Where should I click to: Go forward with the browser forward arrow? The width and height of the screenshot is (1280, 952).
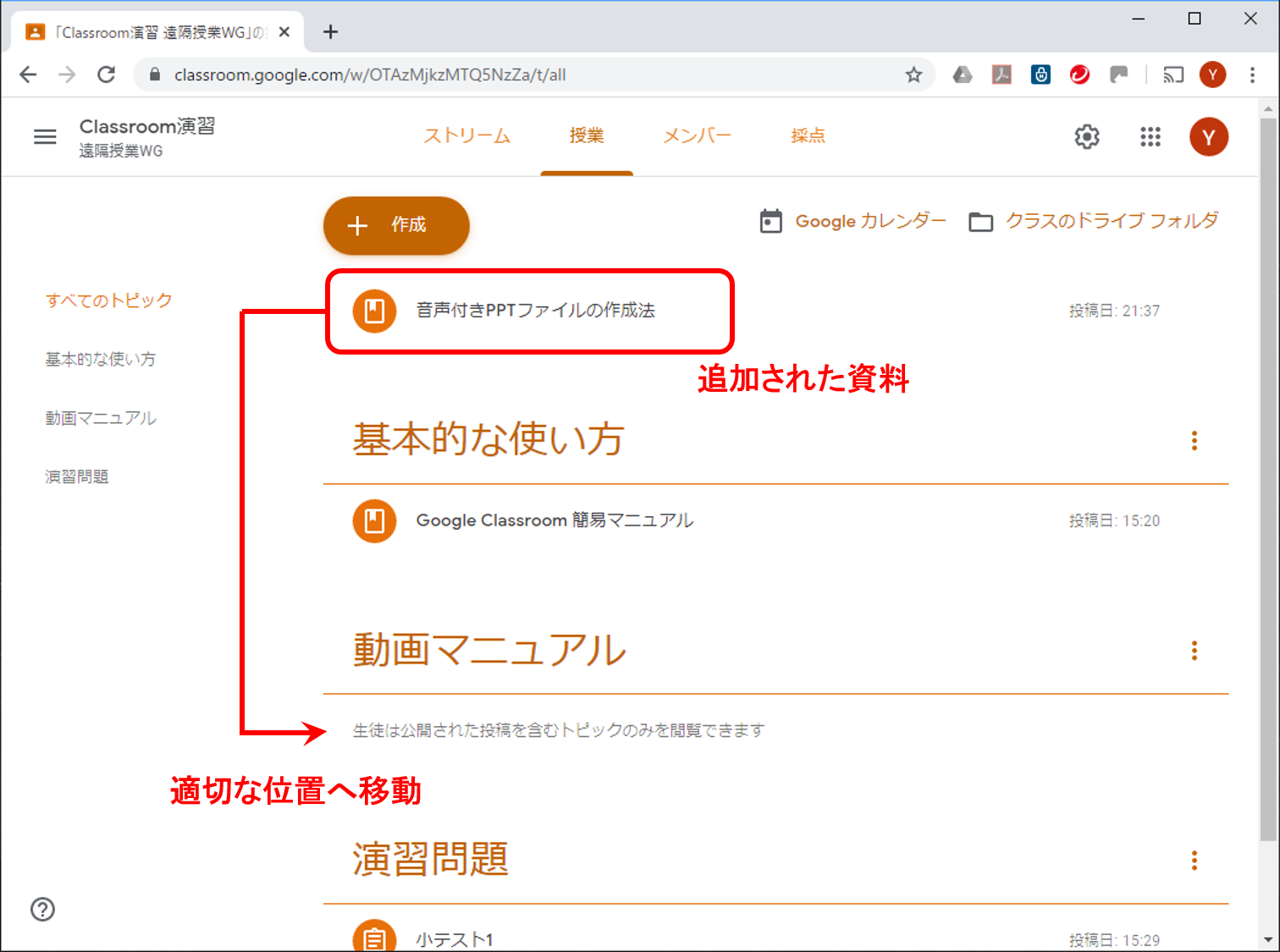pos(67,74)
